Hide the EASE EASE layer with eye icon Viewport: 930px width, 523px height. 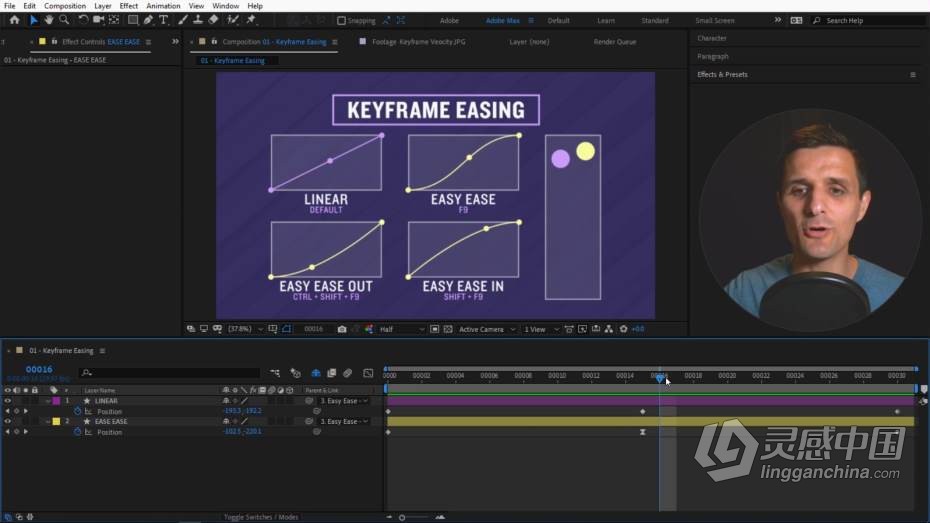(8, 422)
